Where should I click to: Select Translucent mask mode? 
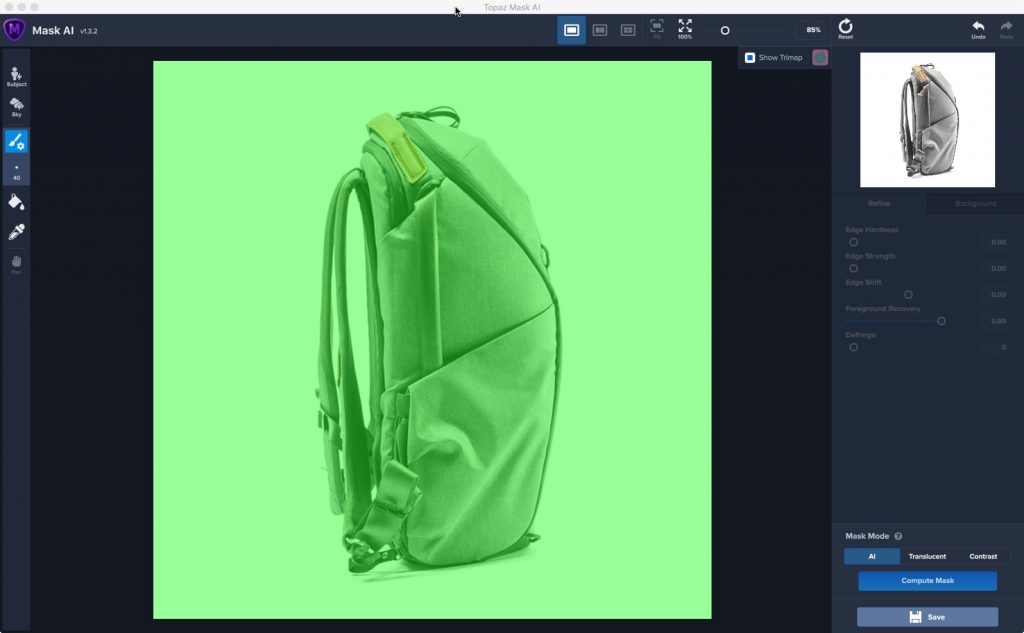(x=927, y=557)
